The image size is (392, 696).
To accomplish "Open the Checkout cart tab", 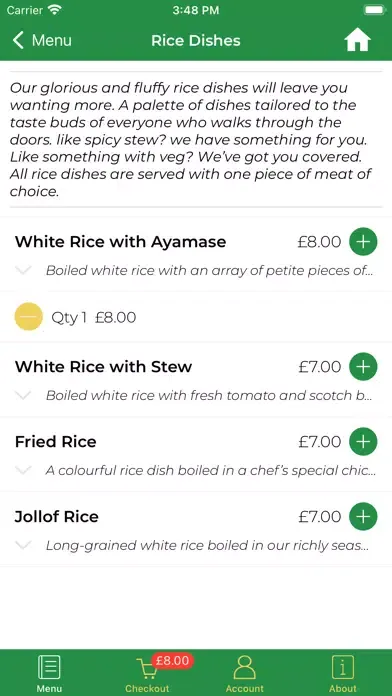I will [x=147, y=673].
